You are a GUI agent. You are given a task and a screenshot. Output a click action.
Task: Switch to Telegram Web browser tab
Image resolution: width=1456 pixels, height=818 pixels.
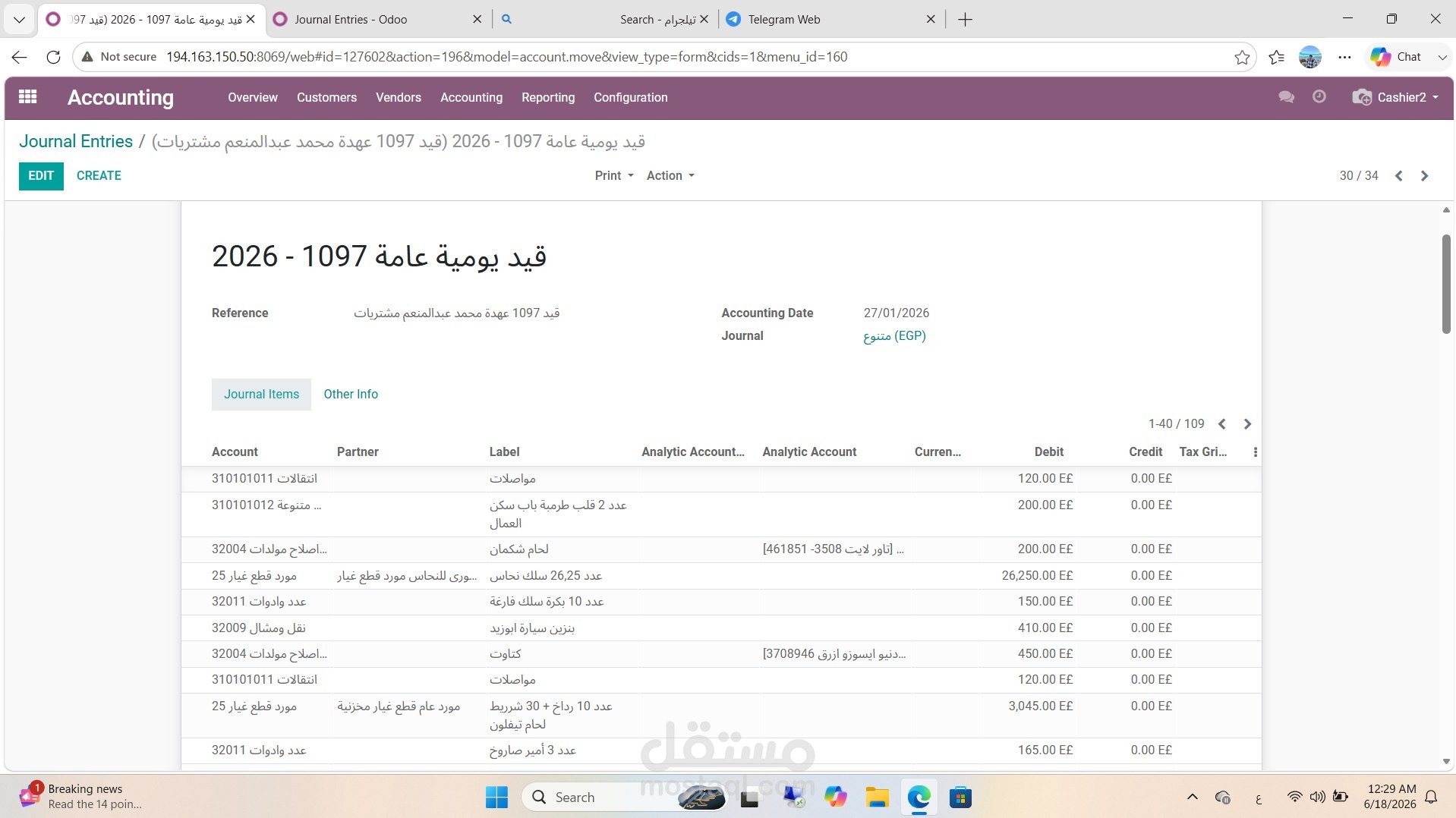831,20
